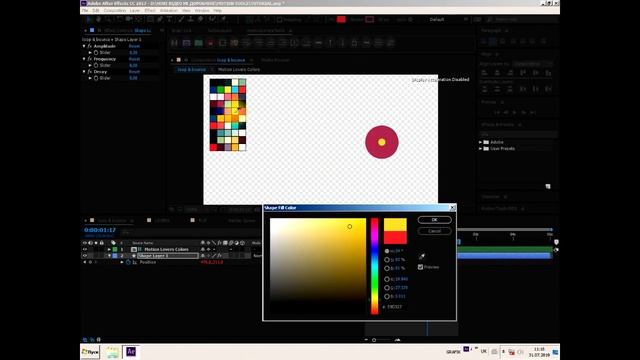Open the Window menu

[202, 11]
